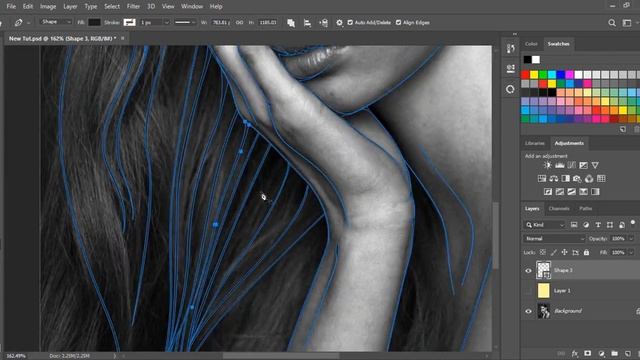Add a Hue/Saturation adjustment
The width and height of the screenshot is (640, 360).
pyautogui.click(x=542, y=178)
